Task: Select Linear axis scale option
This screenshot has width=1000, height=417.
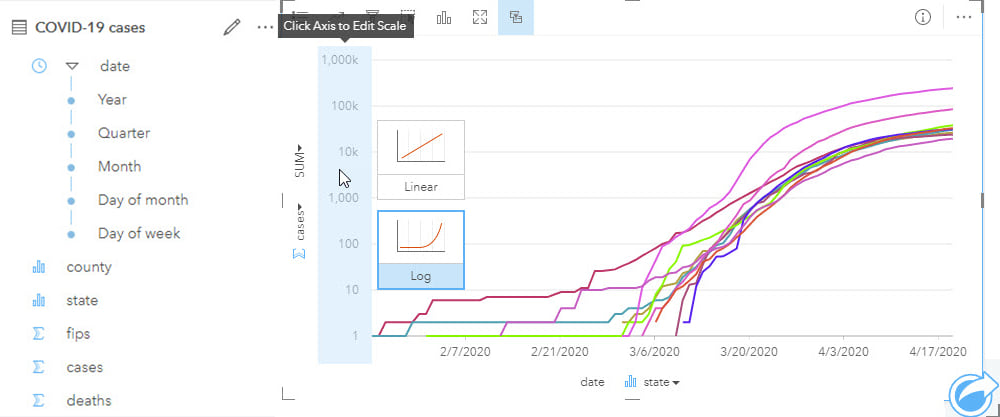Action: pos(420,159)
